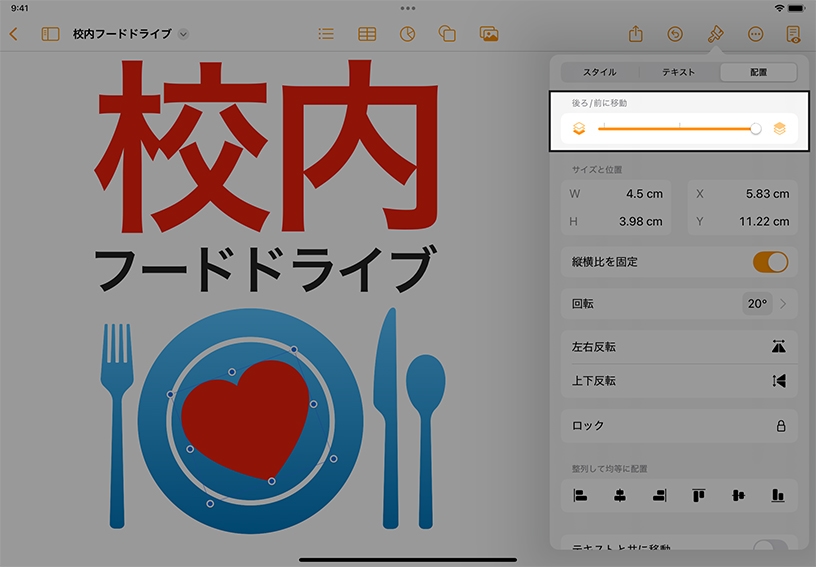Screen dimensions: 816x567
Task: Tap the ロック button
Action: [678, 426]
